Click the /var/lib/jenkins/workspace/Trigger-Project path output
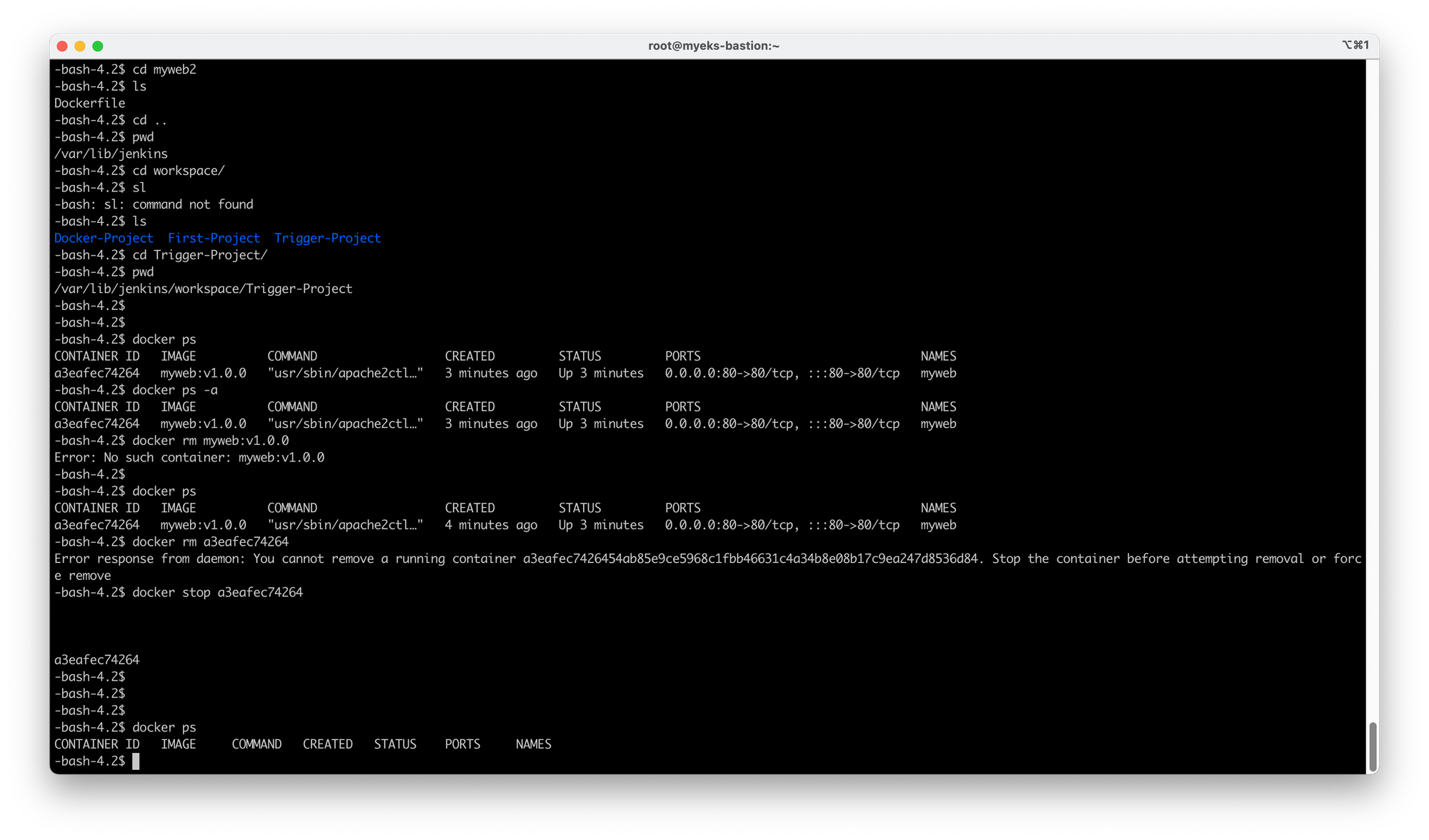This screenshot has height=840, width=1429. coord(203,289)
